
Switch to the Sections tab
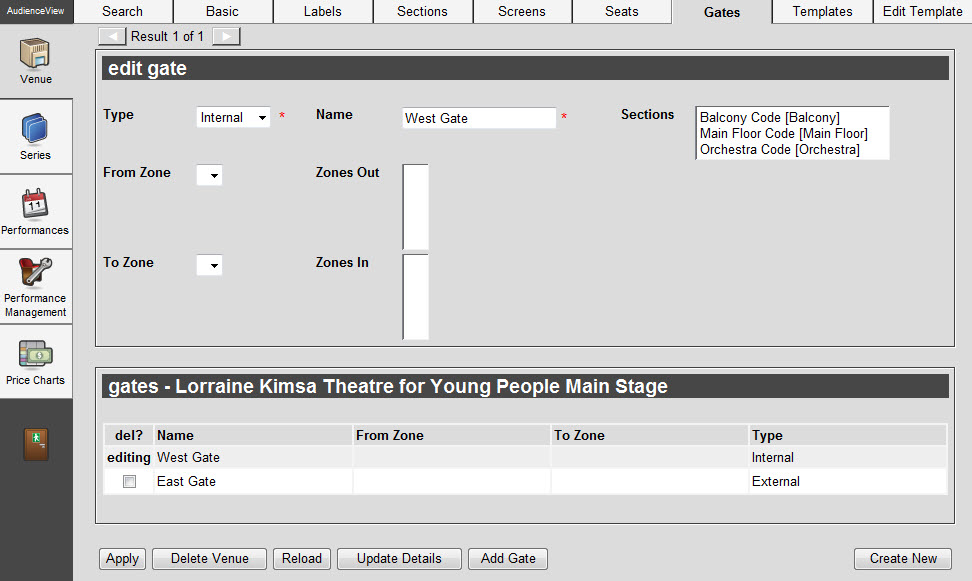tap(422, 12)
